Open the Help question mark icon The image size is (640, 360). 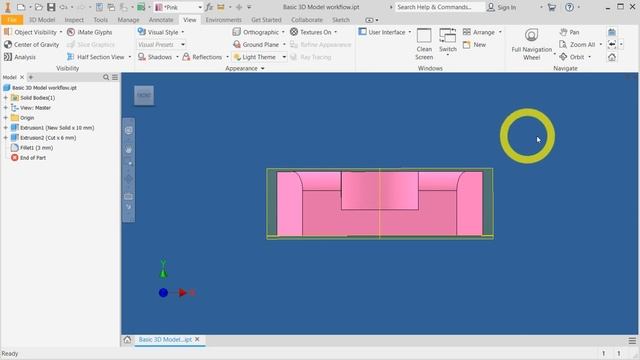[x=569, y=7]
